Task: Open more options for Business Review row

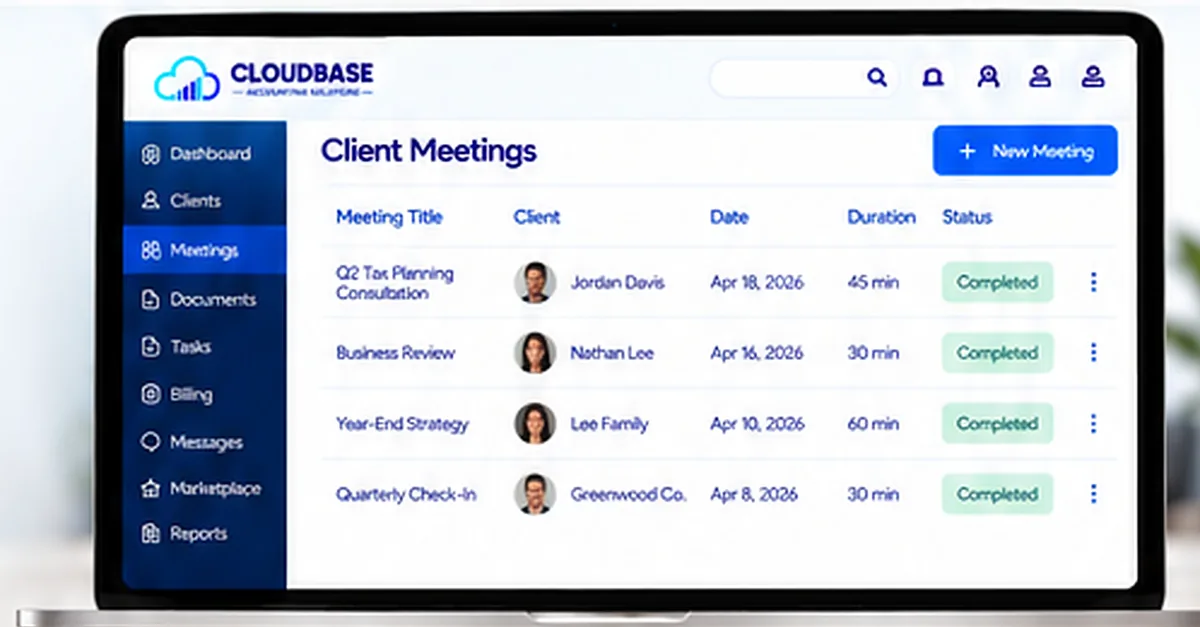Action: pyautogui.click(x=1093, y=352)
